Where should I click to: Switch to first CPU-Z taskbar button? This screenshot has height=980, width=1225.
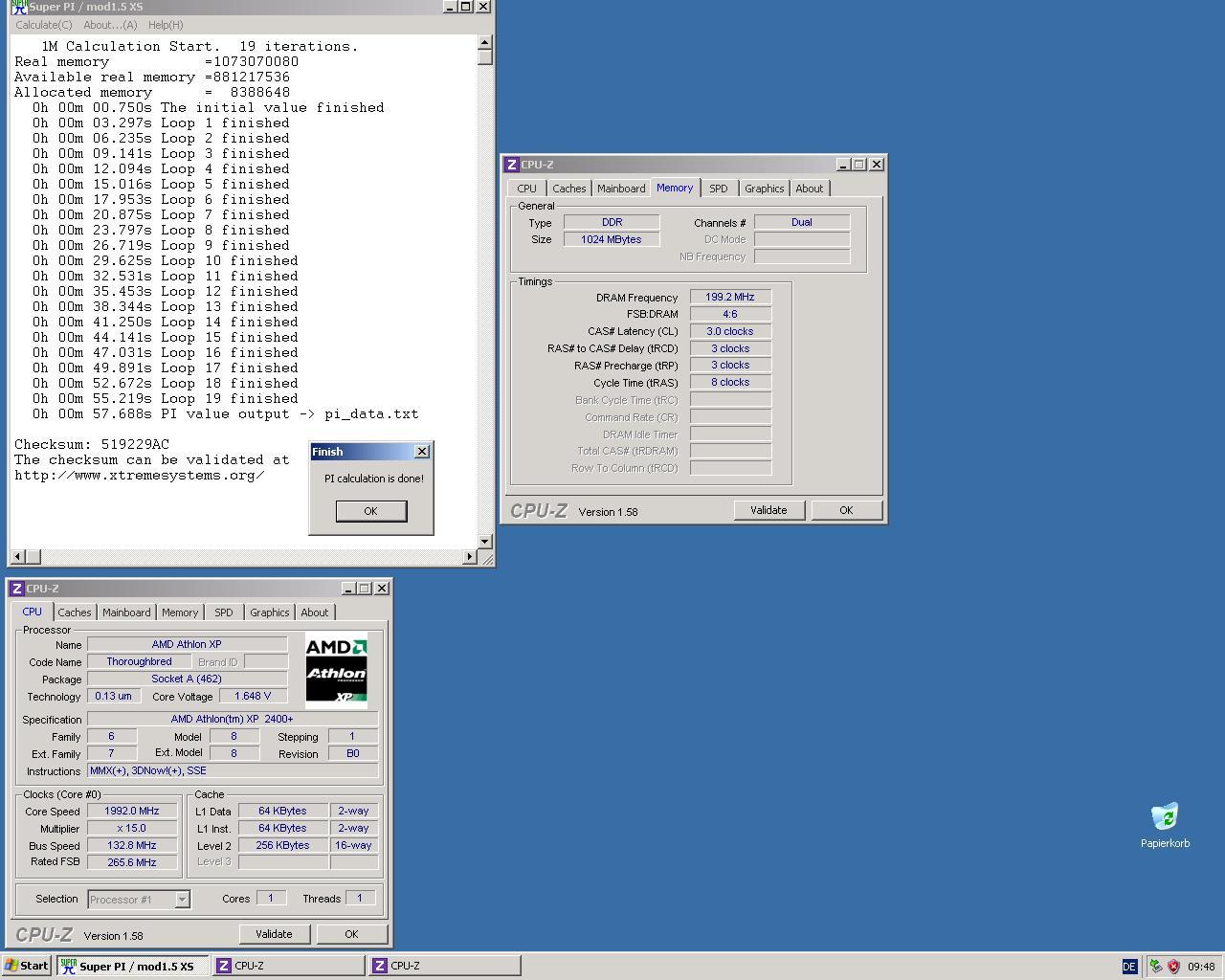[x=288, y=966]
